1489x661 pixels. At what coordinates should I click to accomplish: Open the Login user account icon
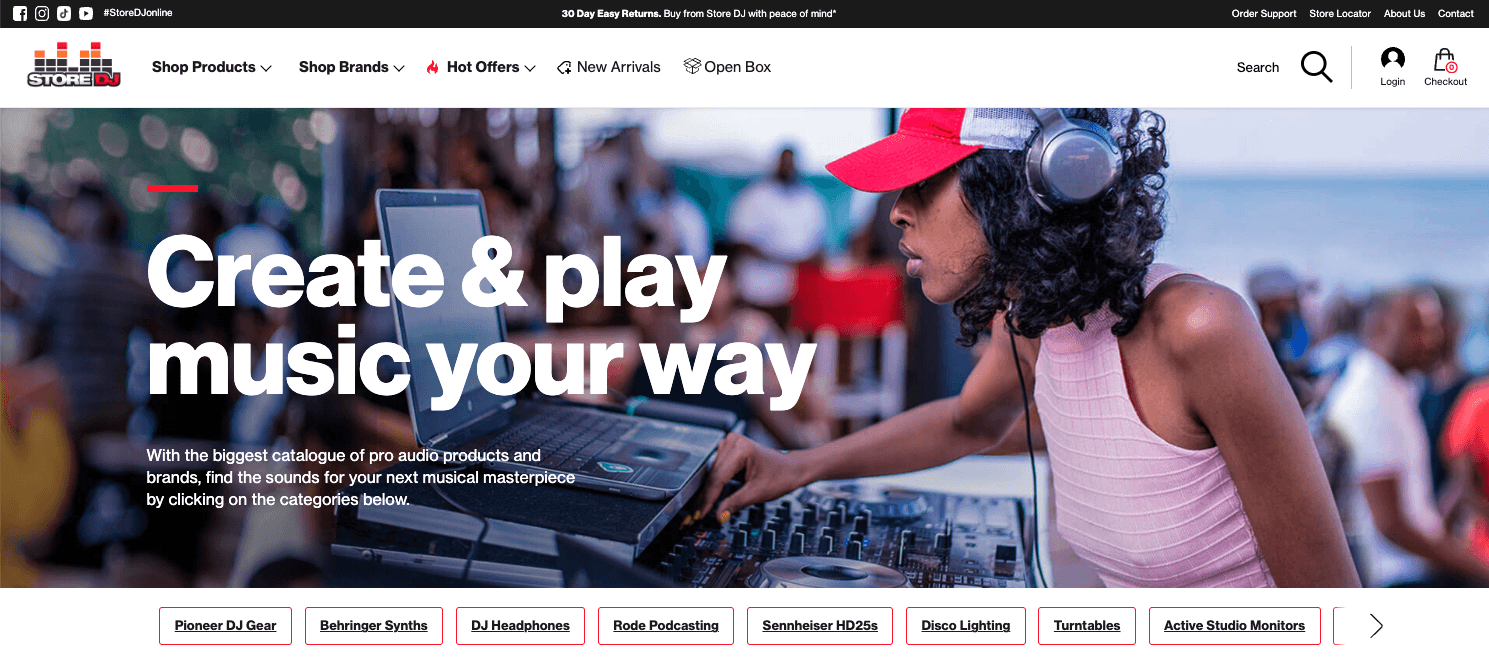[1392, 67]
